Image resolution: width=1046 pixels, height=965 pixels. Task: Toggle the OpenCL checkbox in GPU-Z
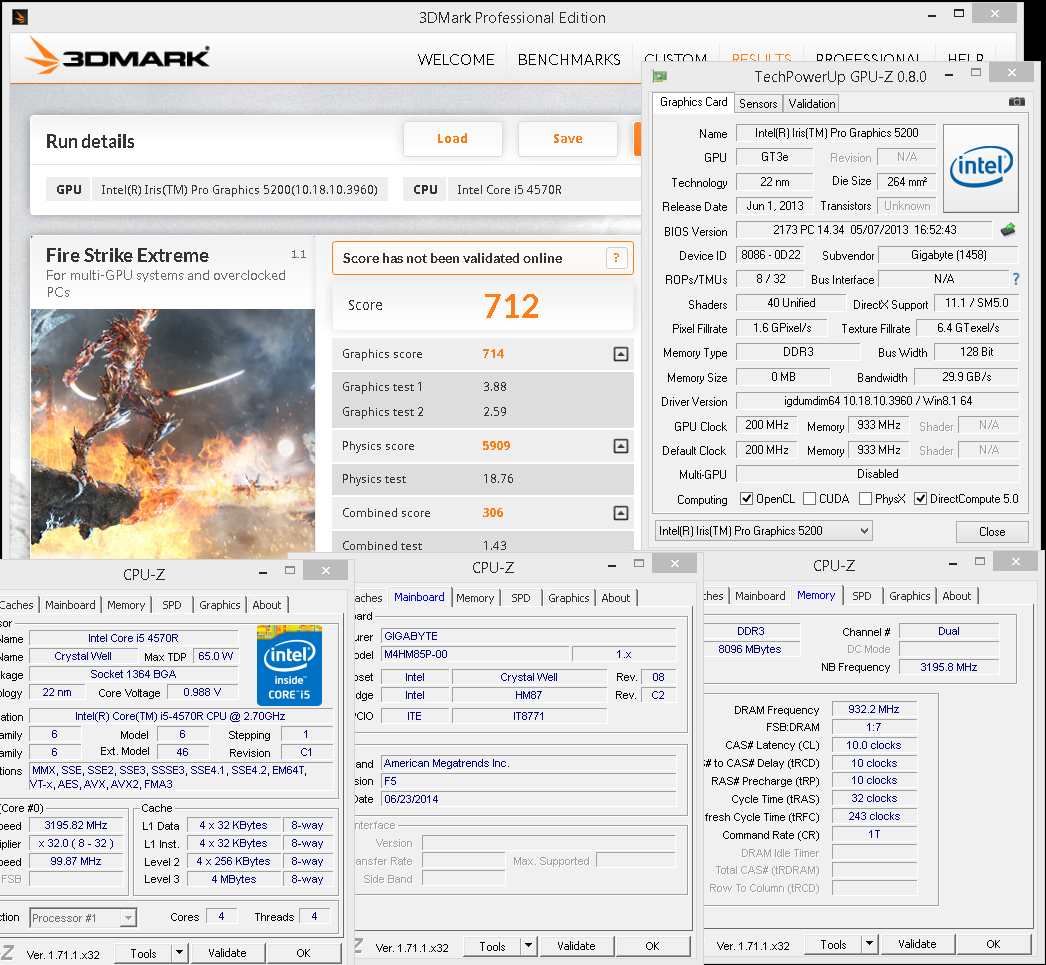[746, 499]
